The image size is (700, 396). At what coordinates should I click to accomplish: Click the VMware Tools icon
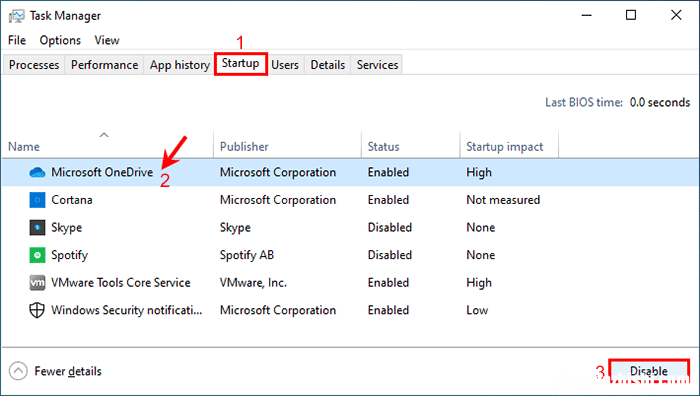click(x=37, y=283)
